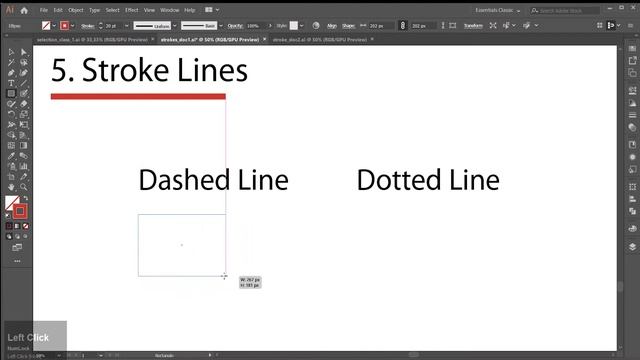Image resolution: width=640 pixels, height=360 pixels.
Task: Select the Pen tool
Action: [x=11, y=73]
